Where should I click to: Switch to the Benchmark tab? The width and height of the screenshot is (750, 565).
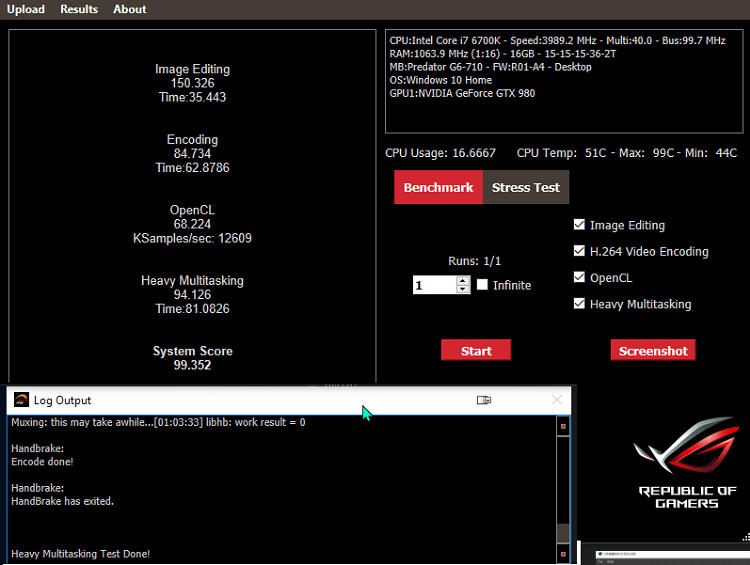click(438, 187)
